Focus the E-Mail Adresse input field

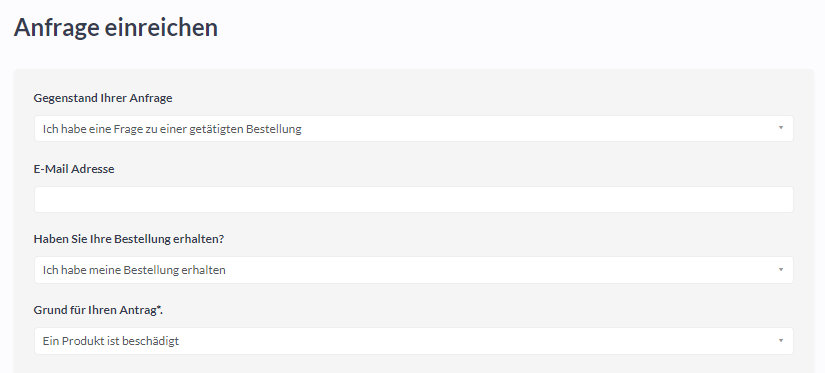414,199
